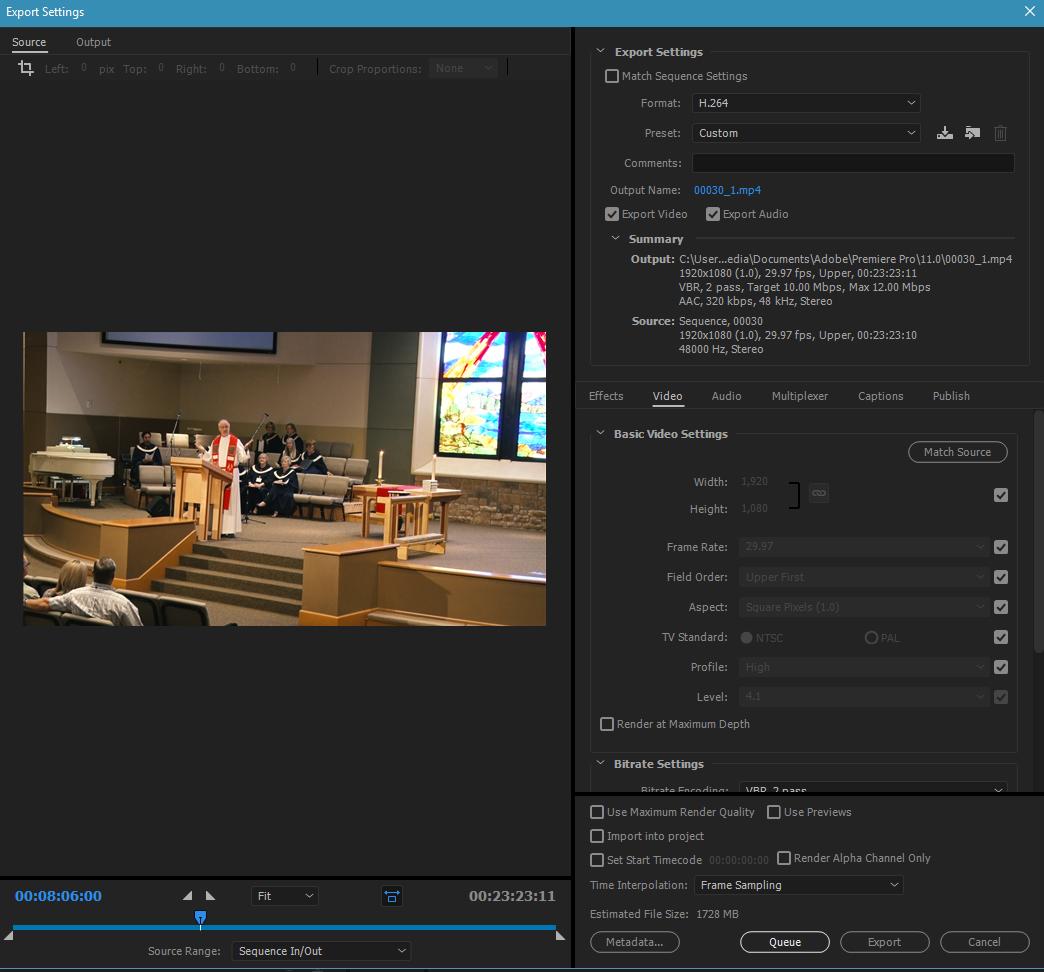1044x972 pixels.
Task: Click into the Comments field
Action: 853,163
